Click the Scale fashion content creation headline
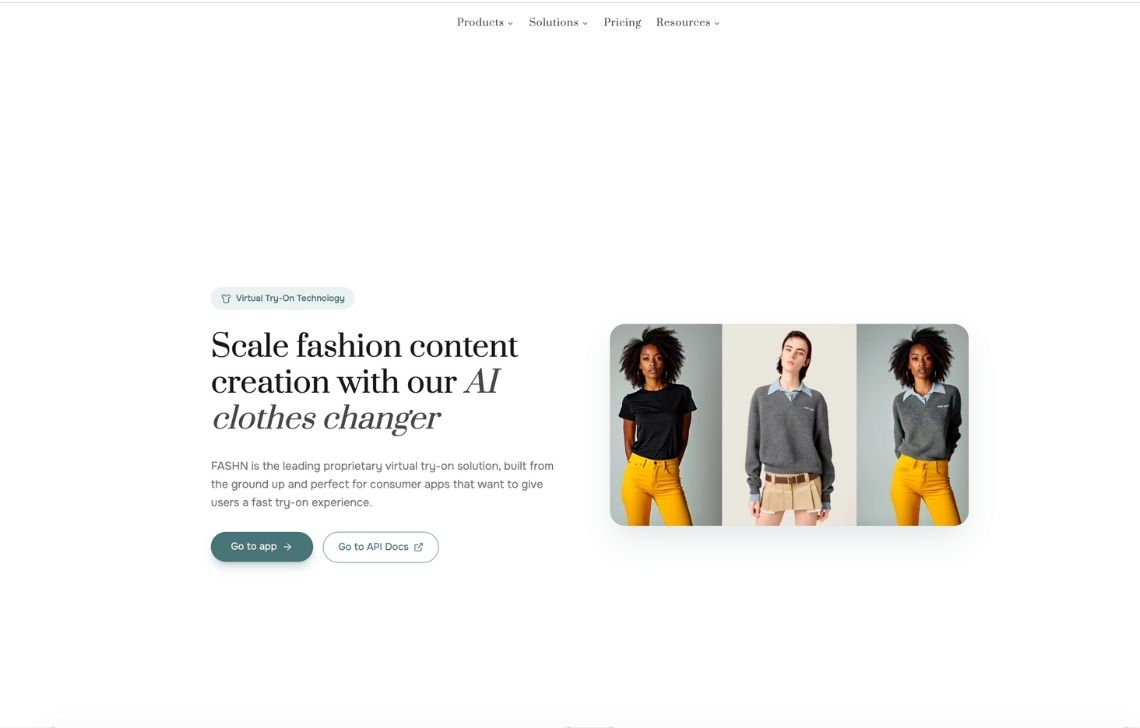This screenshot has width=1140, height=728. coord(364,364)
